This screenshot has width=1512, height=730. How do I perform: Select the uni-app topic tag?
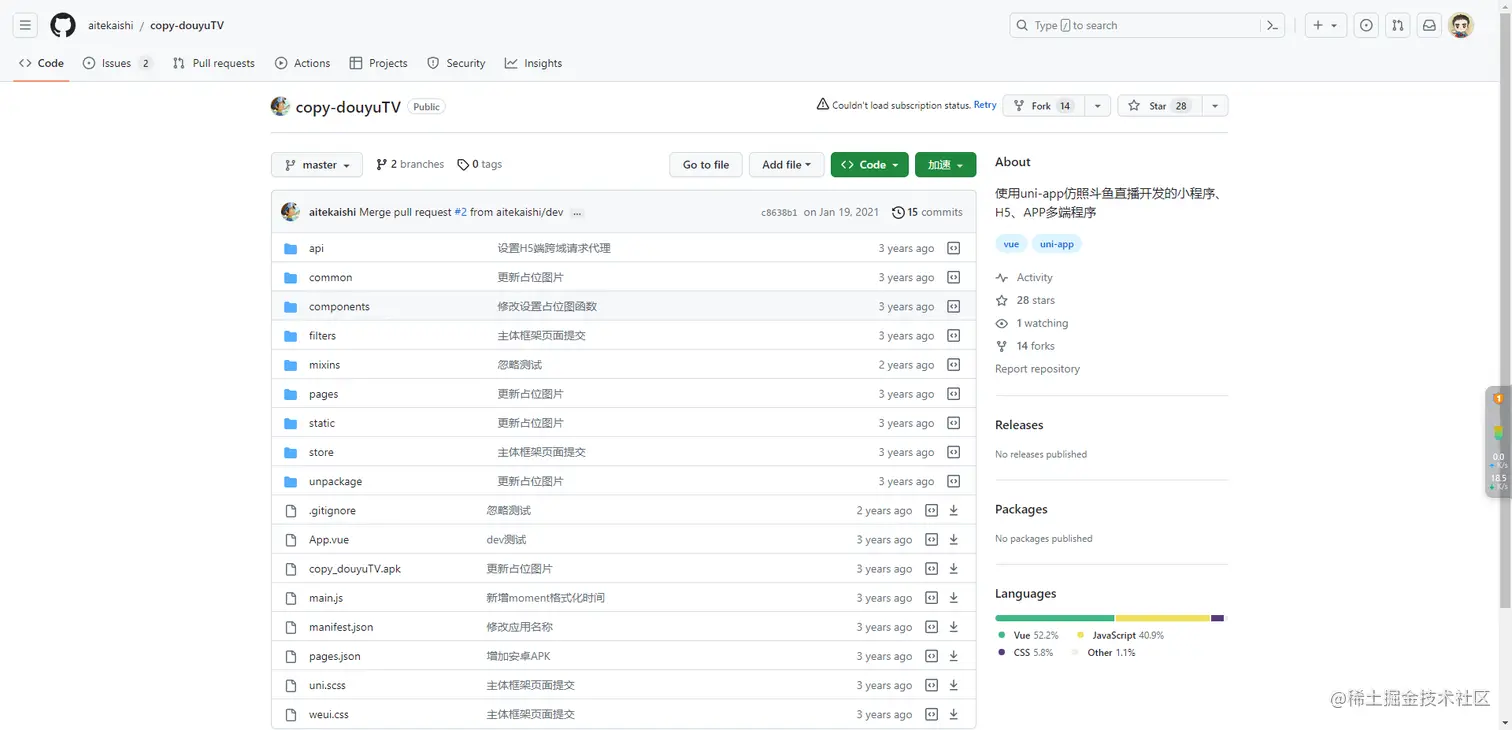pos(1057,244)
